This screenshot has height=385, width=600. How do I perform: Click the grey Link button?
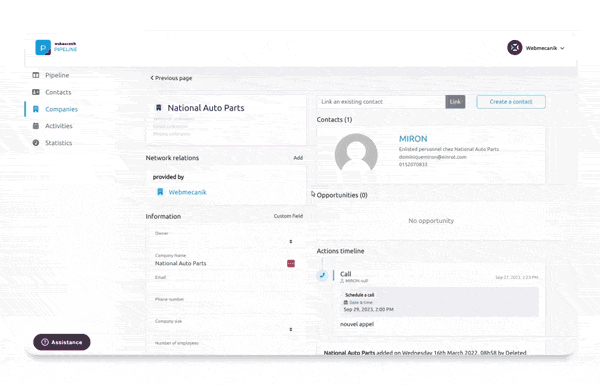click(455, 102)
